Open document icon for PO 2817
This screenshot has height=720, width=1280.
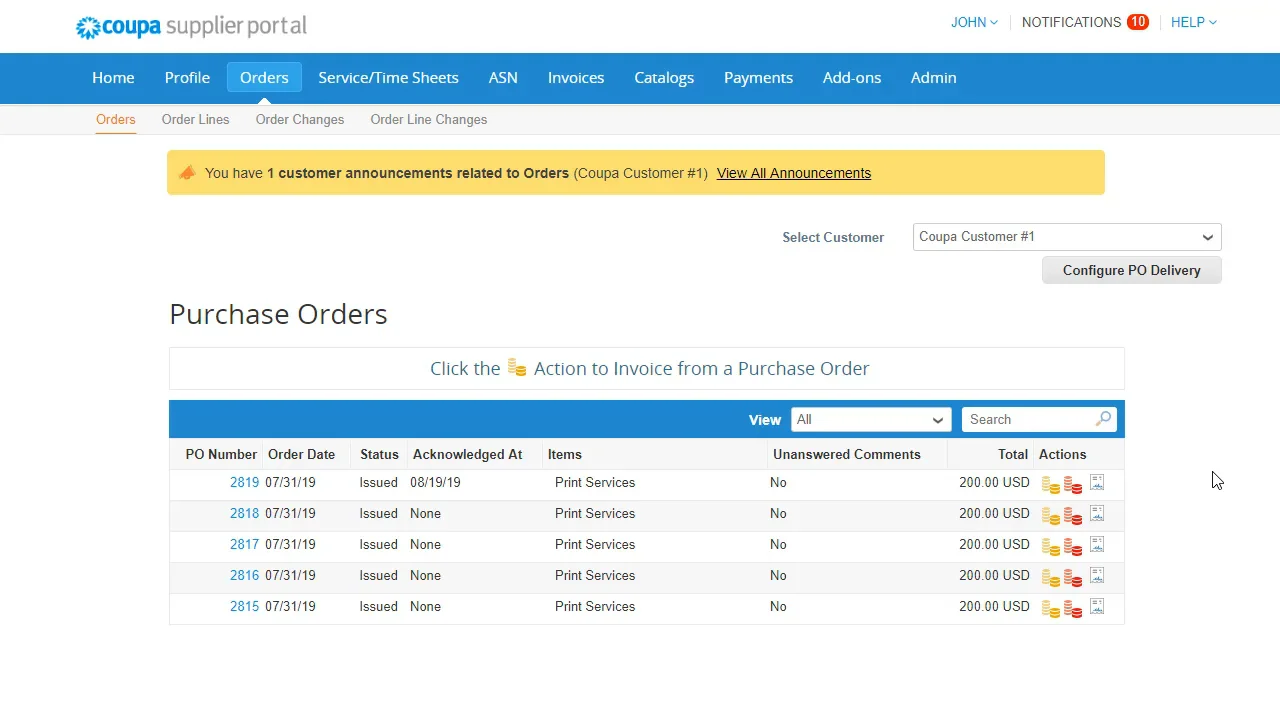pyautogui.click(x=1097, y=544)
